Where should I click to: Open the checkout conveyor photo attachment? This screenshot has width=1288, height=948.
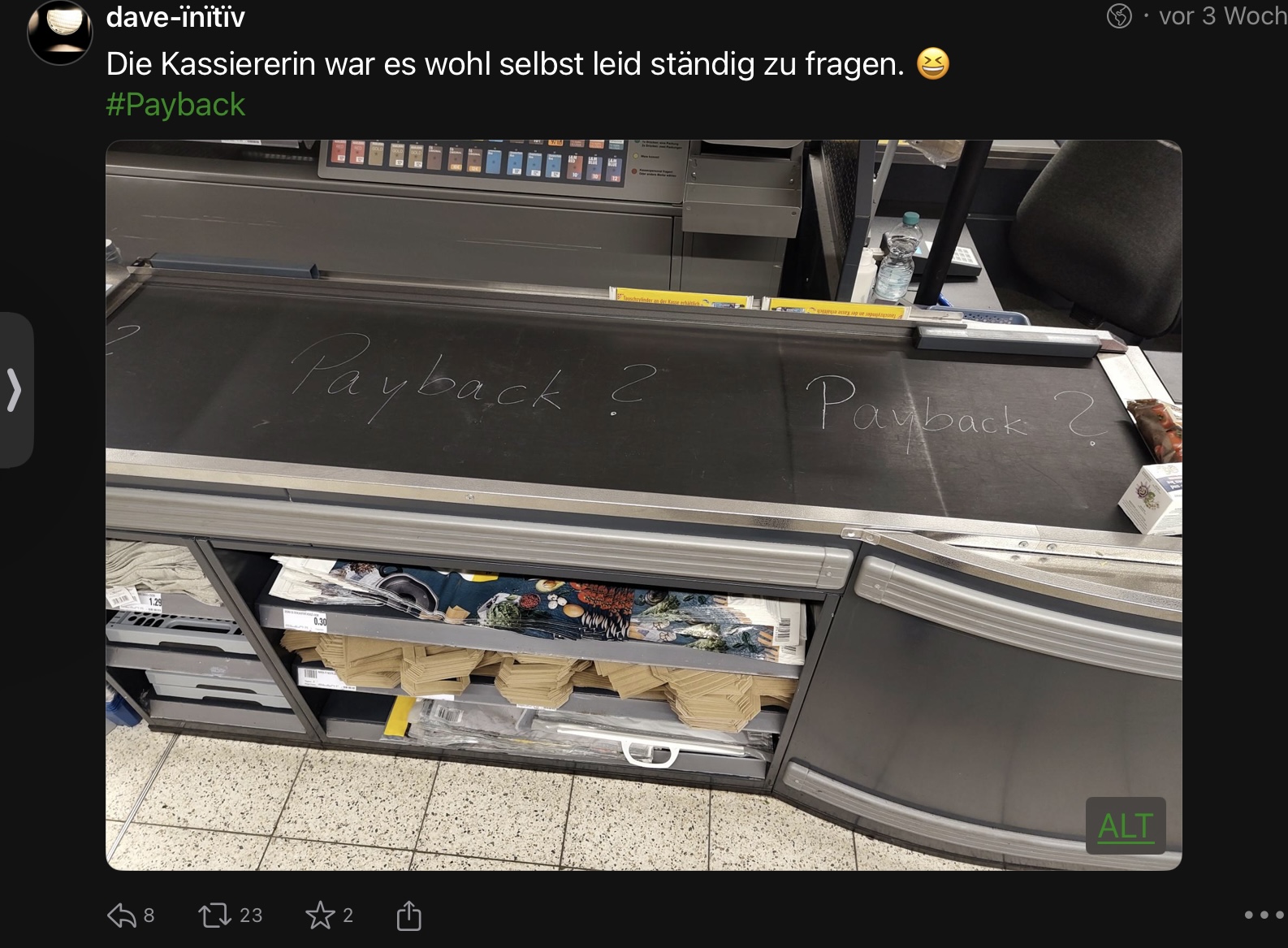coord(643,504)
